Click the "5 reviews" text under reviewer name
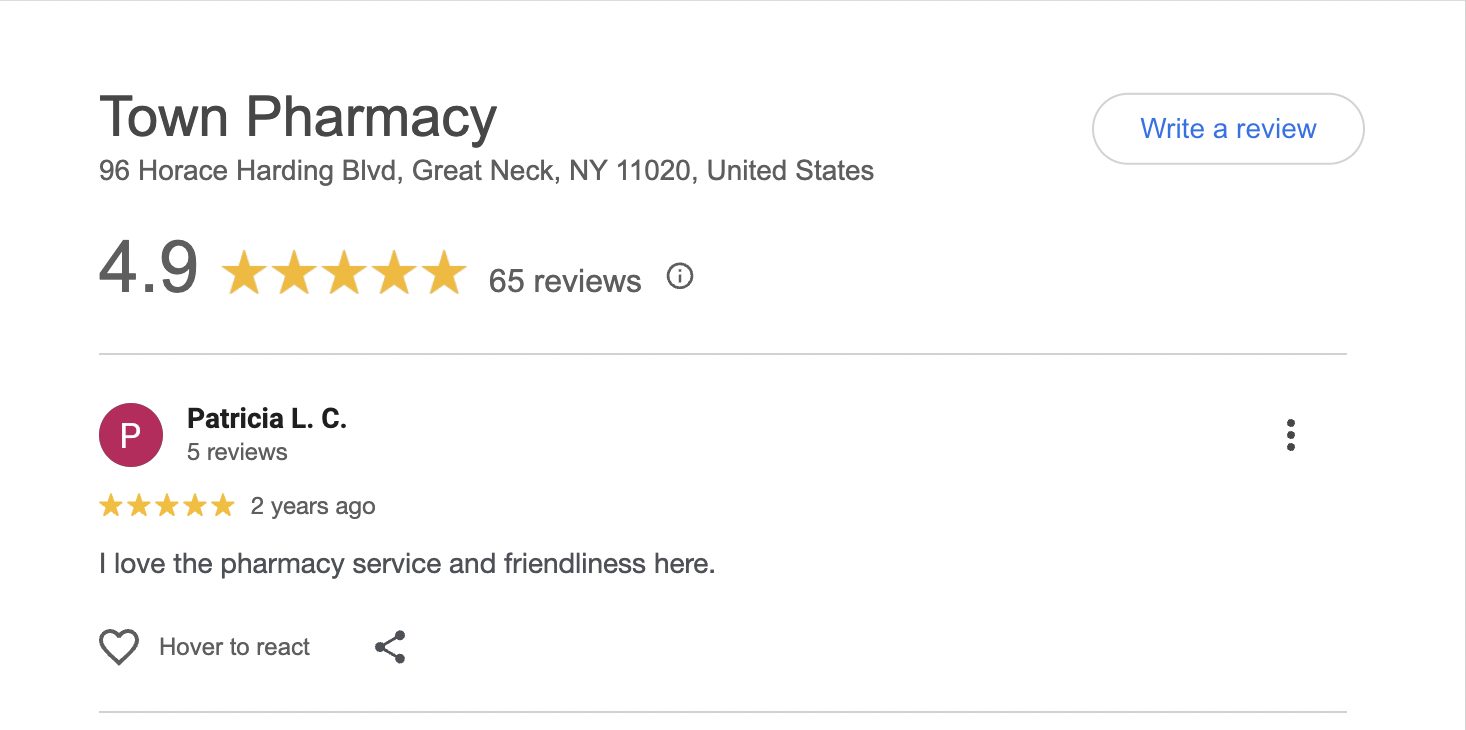 point(237,452)
